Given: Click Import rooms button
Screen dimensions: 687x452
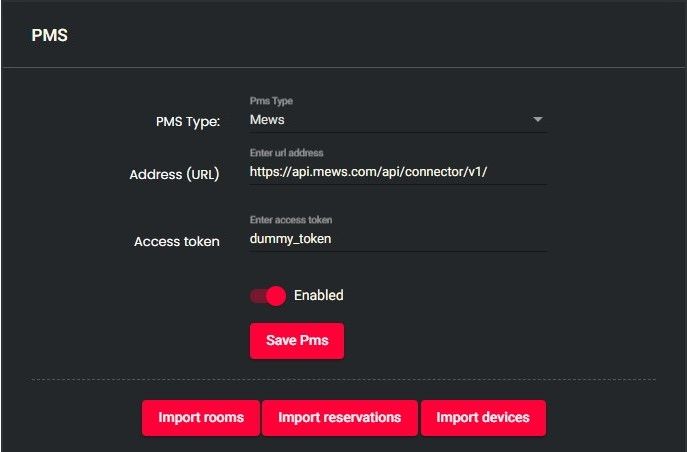Looking at the screenshot, I should point(200,418).
